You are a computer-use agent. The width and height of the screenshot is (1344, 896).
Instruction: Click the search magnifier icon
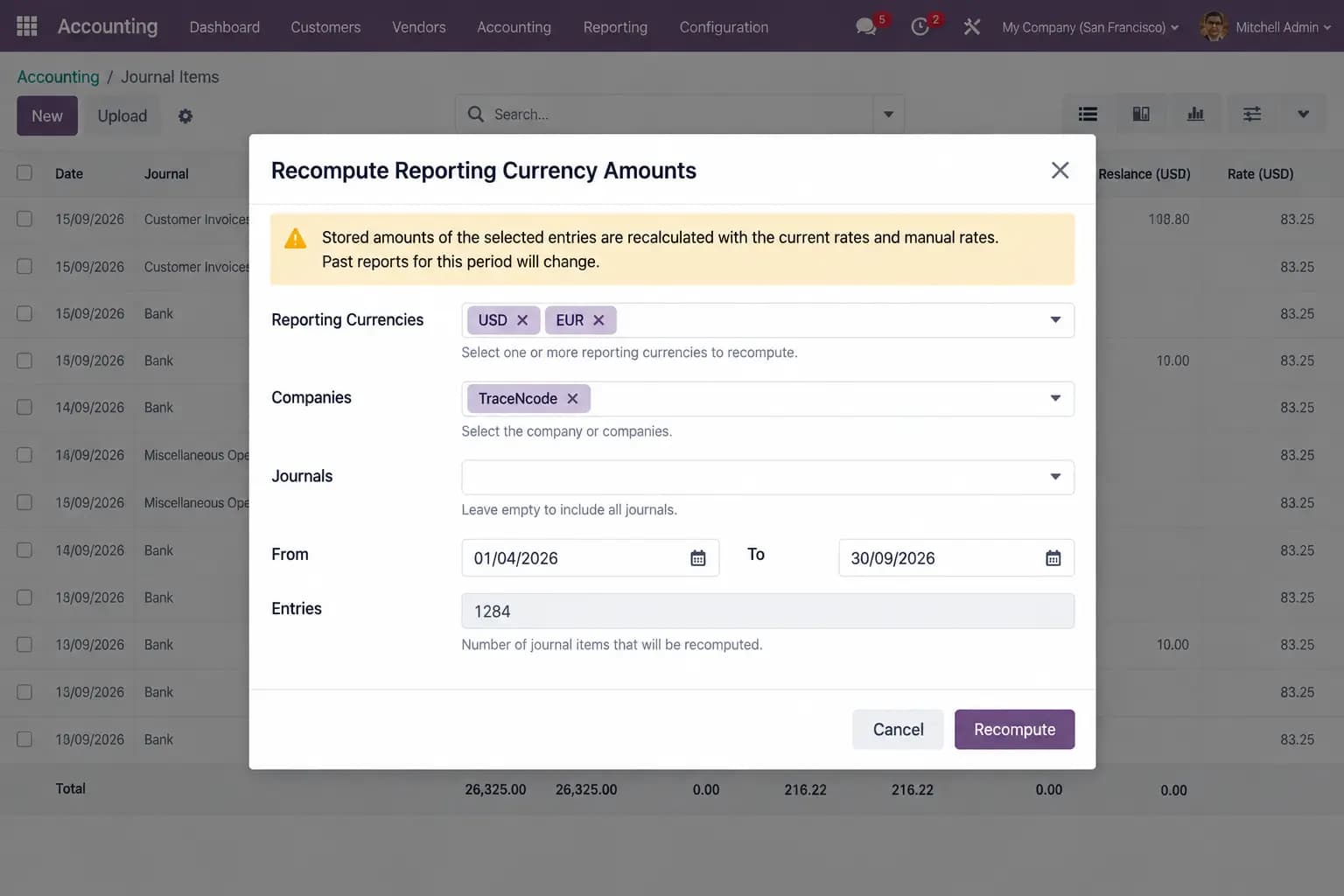(476, 115)
